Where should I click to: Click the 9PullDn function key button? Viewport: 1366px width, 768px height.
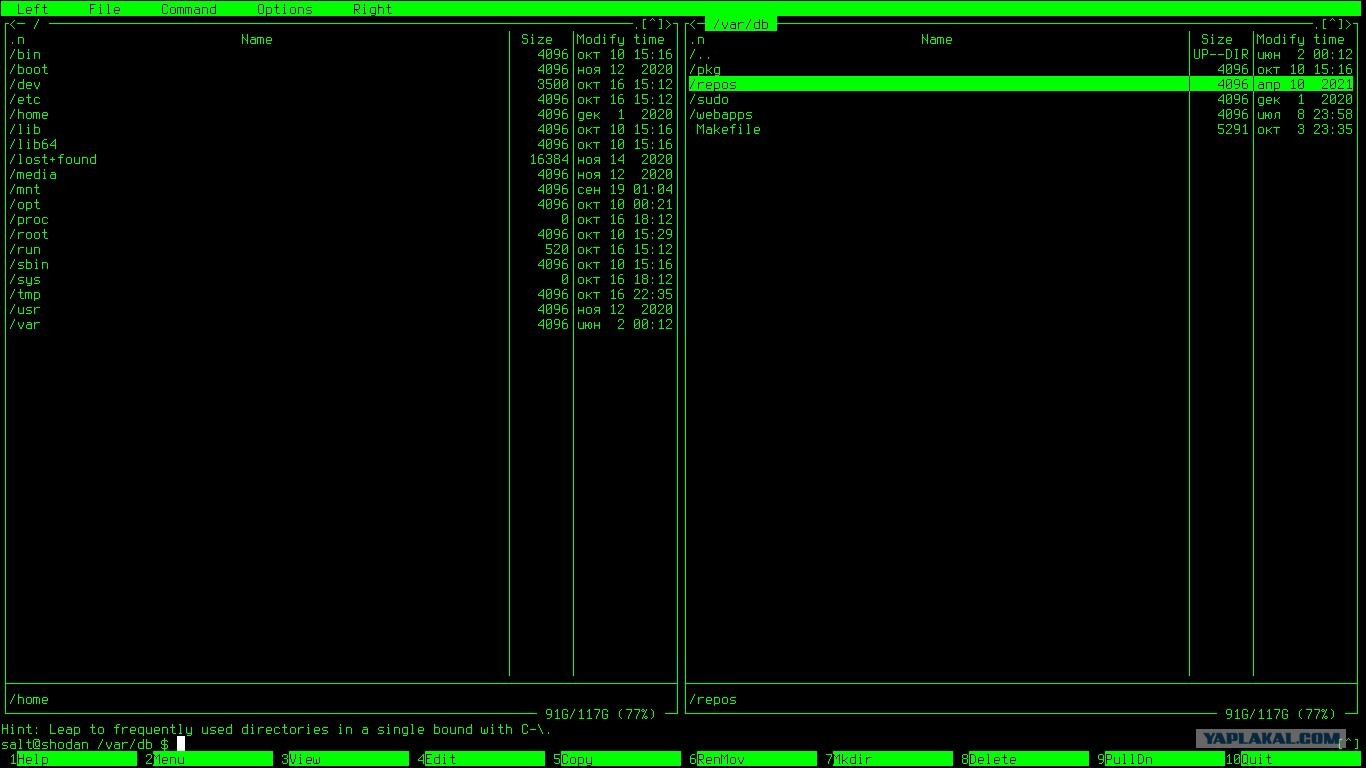click(1160, 759)
